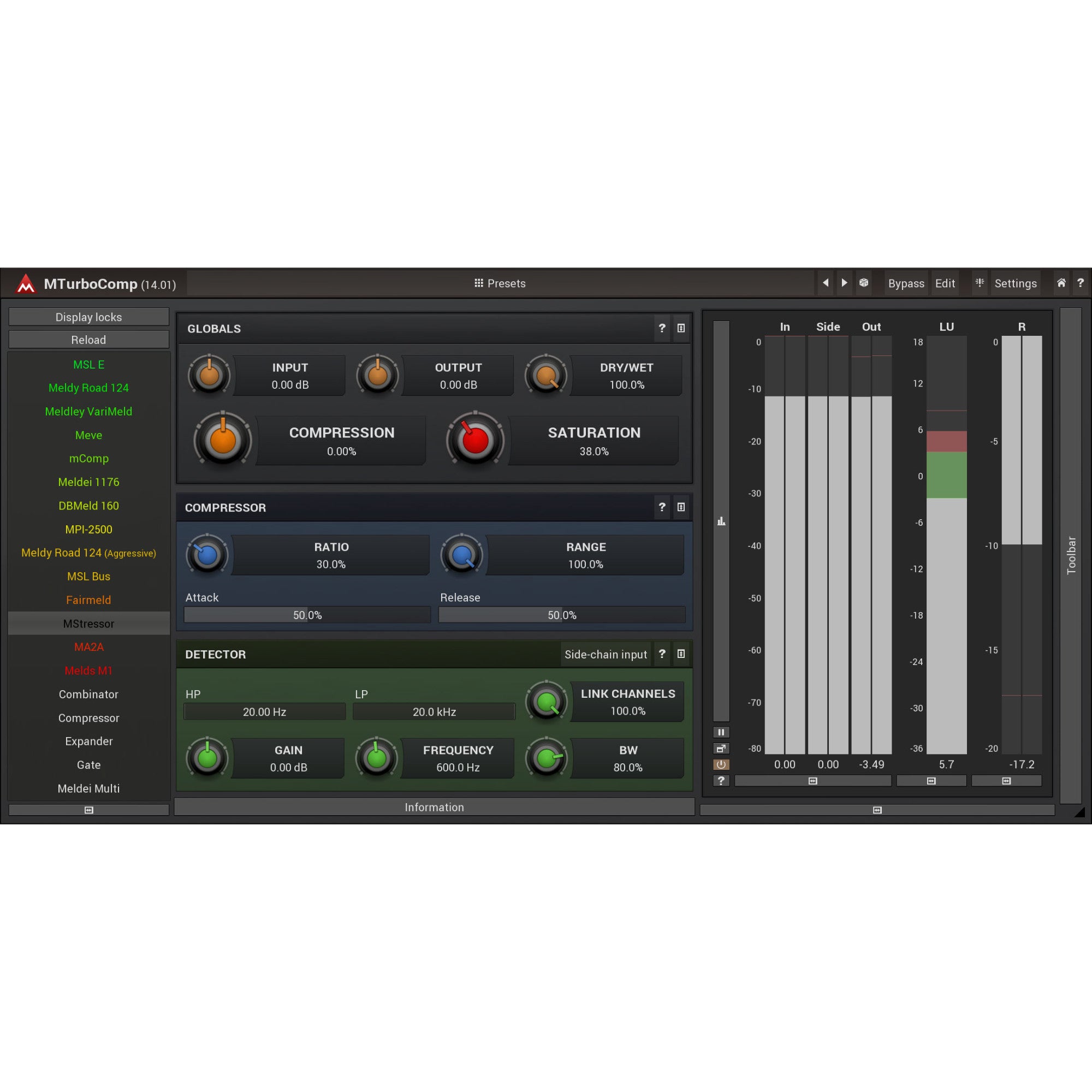Screen dimensions: 1092x1092
Task: Click the previous preset arrow
Action: click(826, 283)
